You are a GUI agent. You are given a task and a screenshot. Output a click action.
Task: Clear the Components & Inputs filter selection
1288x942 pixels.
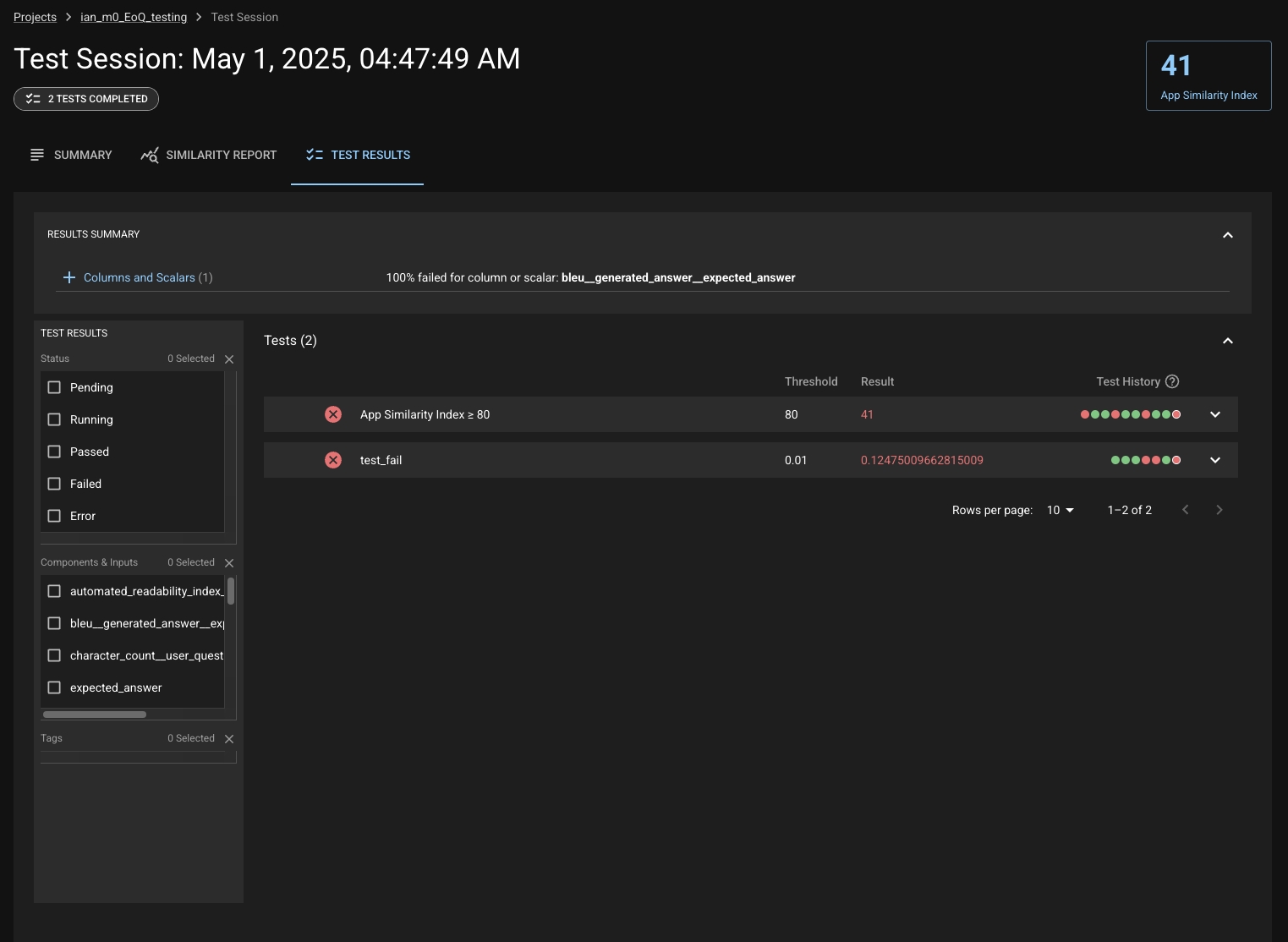(x=229, y=563)
